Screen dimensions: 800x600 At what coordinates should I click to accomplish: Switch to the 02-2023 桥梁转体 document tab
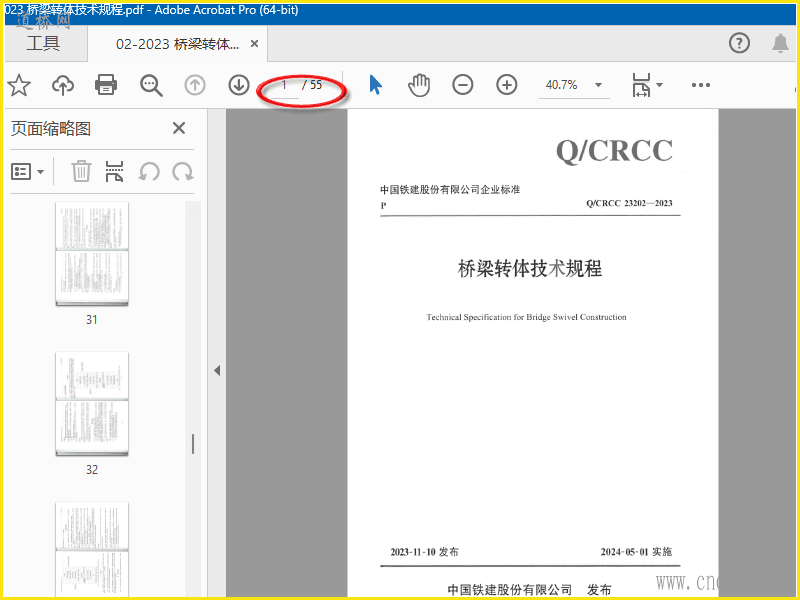coord(177,44)
